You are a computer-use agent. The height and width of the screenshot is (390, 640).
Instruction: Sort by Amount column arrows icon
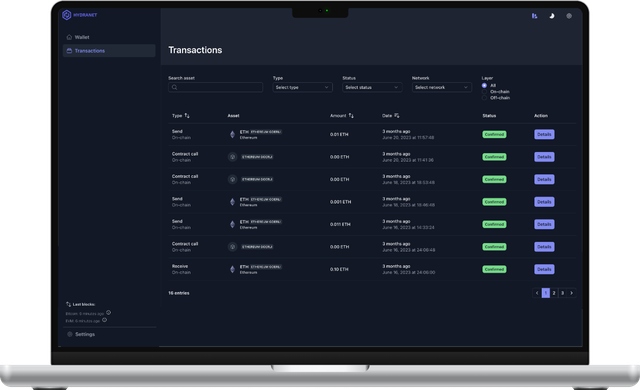click(x=351, y=115)
